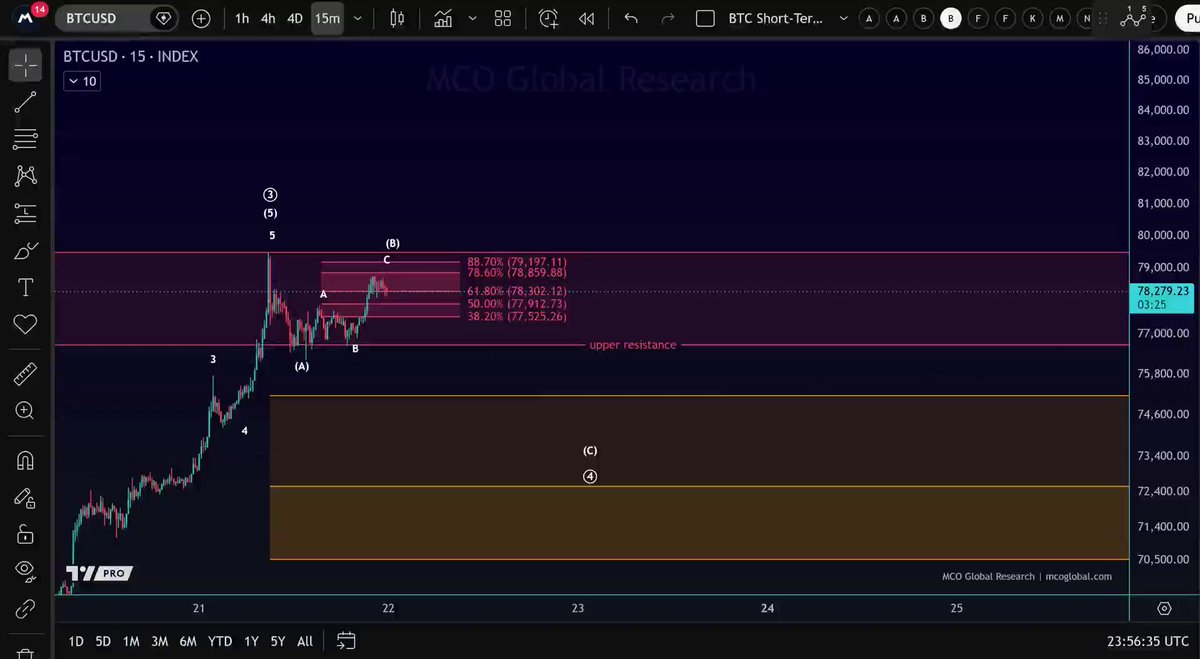Create a price alert with the clock icon
This screenshot has width=1200, height=659.
[x=549, y=18]
